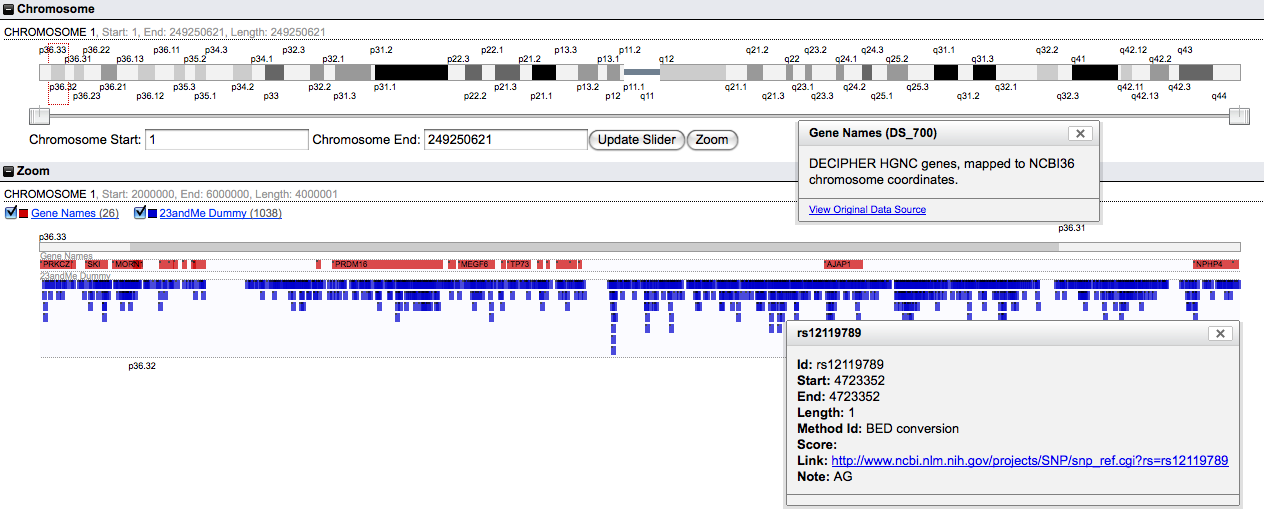Image resolution: width=1264 pixels, height=509 pixels.
Task: Close the Gene Names (DS_700) popup
Action: point(1079,133)
